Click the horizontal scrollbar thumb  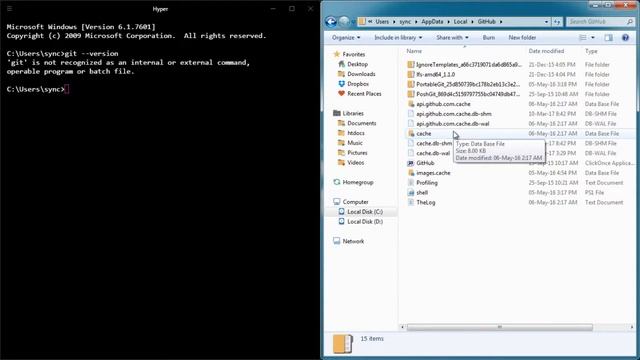tap(500, 327)
